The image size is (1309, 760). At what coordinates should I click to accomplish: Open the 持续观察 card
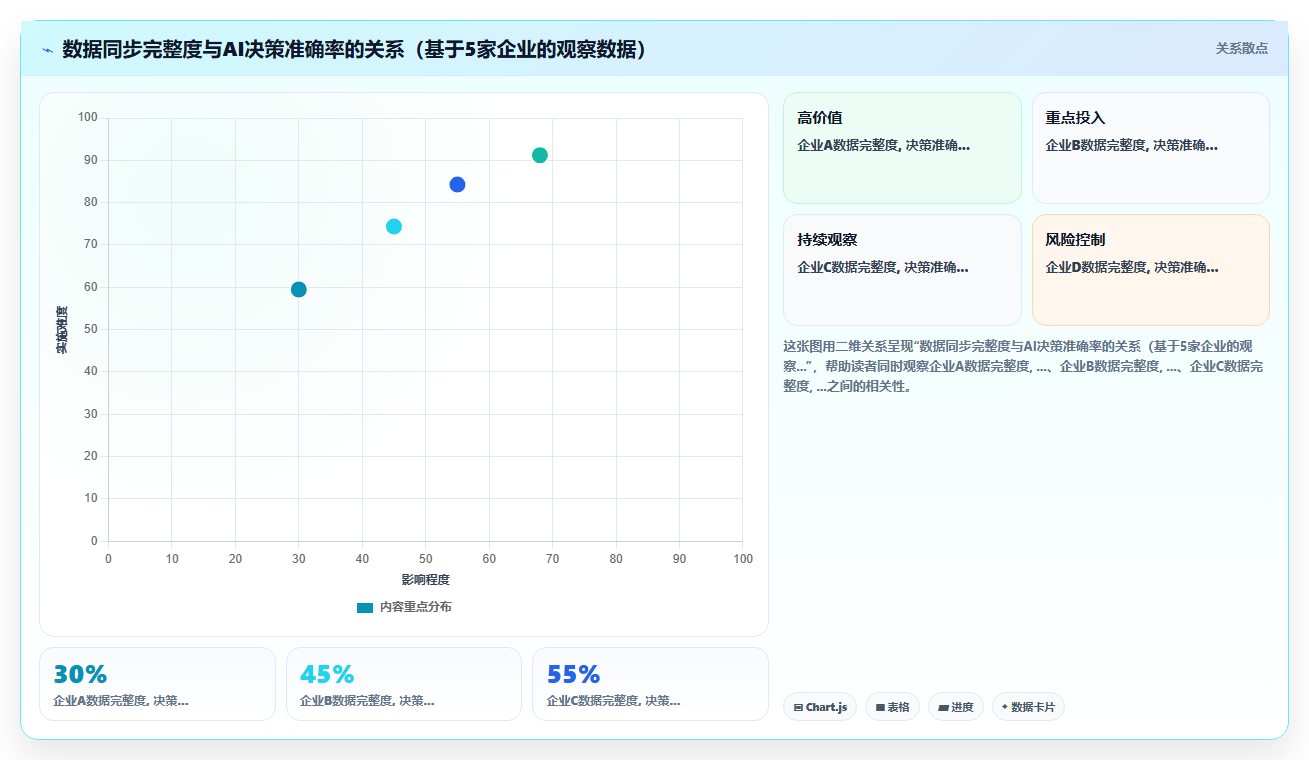[902, 270]
